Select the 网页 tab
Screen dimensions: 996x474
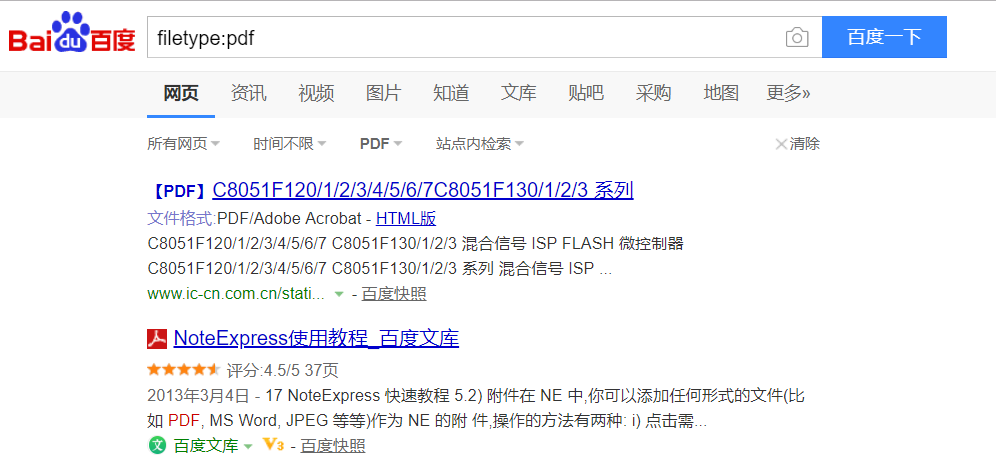(181, 94)
